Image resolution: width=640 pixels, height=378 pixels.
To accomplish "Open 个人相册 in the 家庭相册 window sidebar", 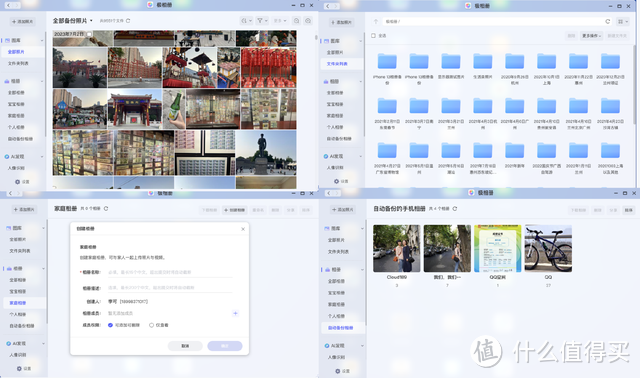I will pos(18,314).
